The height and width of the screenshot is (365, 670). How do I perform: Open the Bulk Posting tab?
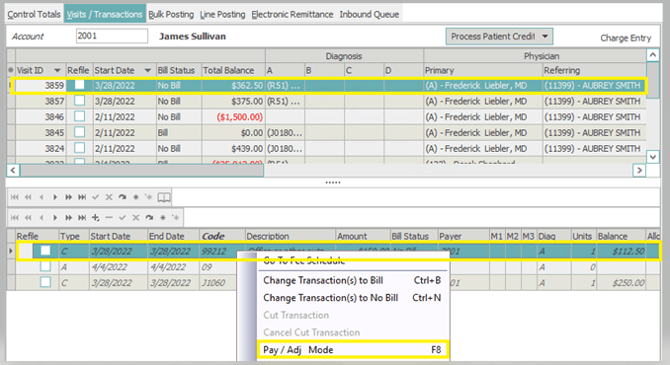pyautogui.click(x=171, y=14)
